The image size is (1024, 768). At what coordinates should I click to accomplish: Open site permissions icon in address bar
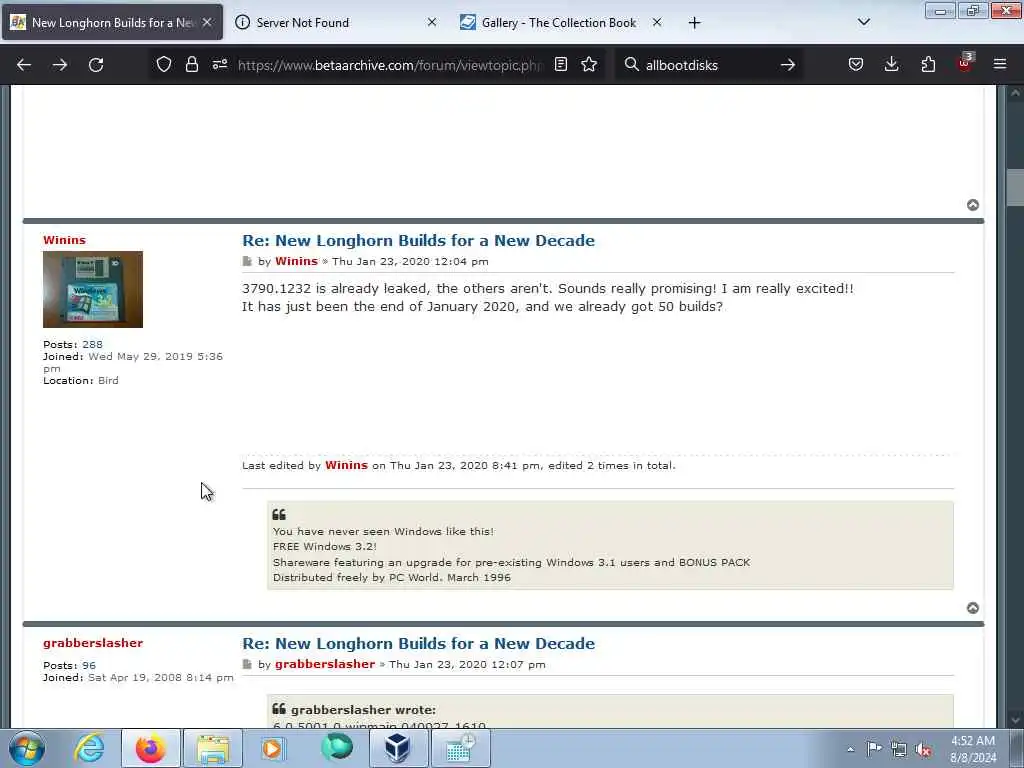(x=219, y=64)
